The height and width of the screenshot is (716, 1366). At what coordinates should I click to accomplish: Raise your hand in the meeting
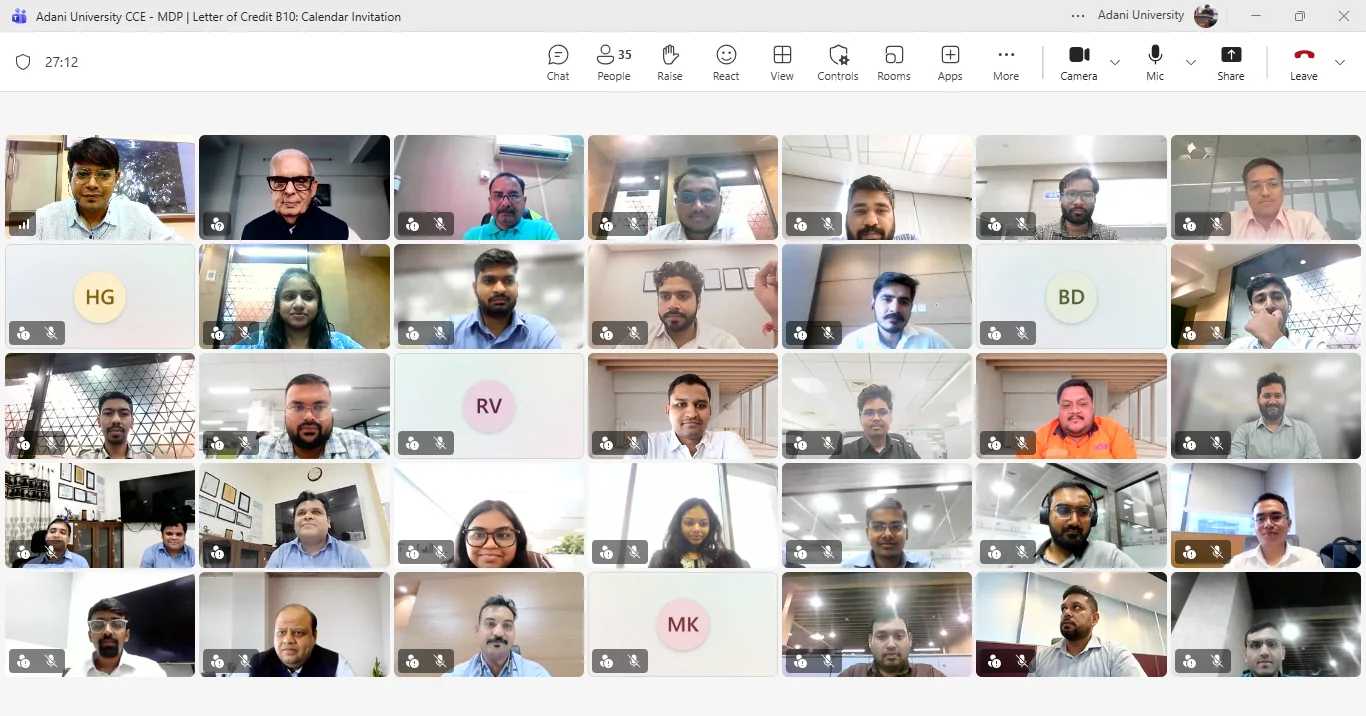click(670, 62)
